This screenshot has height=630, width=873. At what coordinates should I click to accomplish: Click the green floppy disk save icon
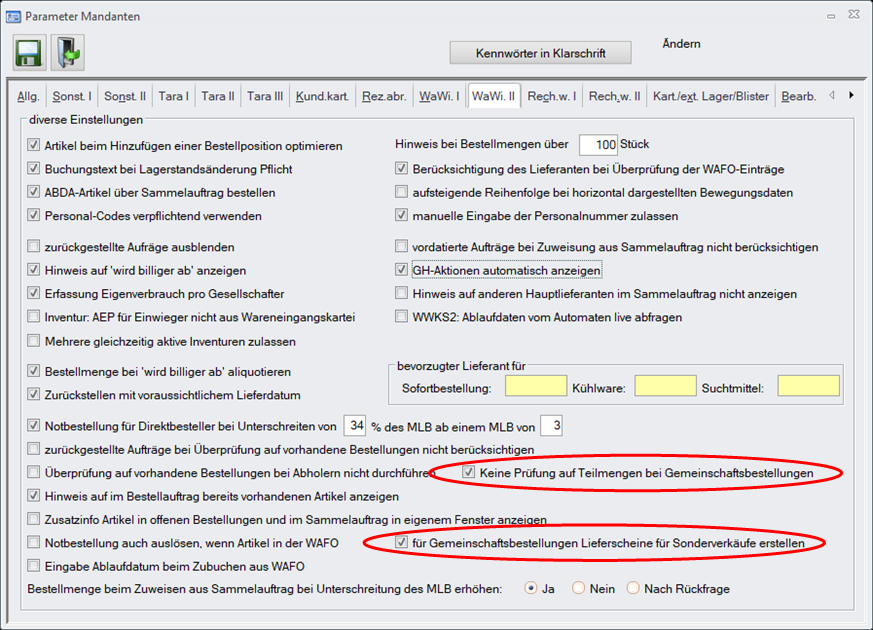(28, 52)
